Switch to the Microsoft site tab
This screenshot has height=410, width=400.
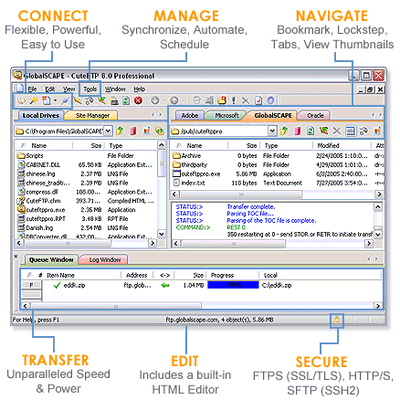click(x=227, y=115)
